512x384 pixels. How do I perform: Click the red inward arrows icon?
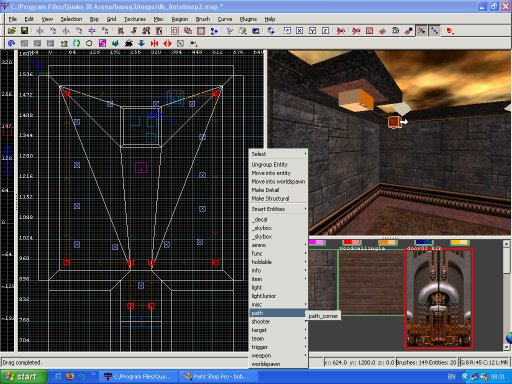click(154, 43)
